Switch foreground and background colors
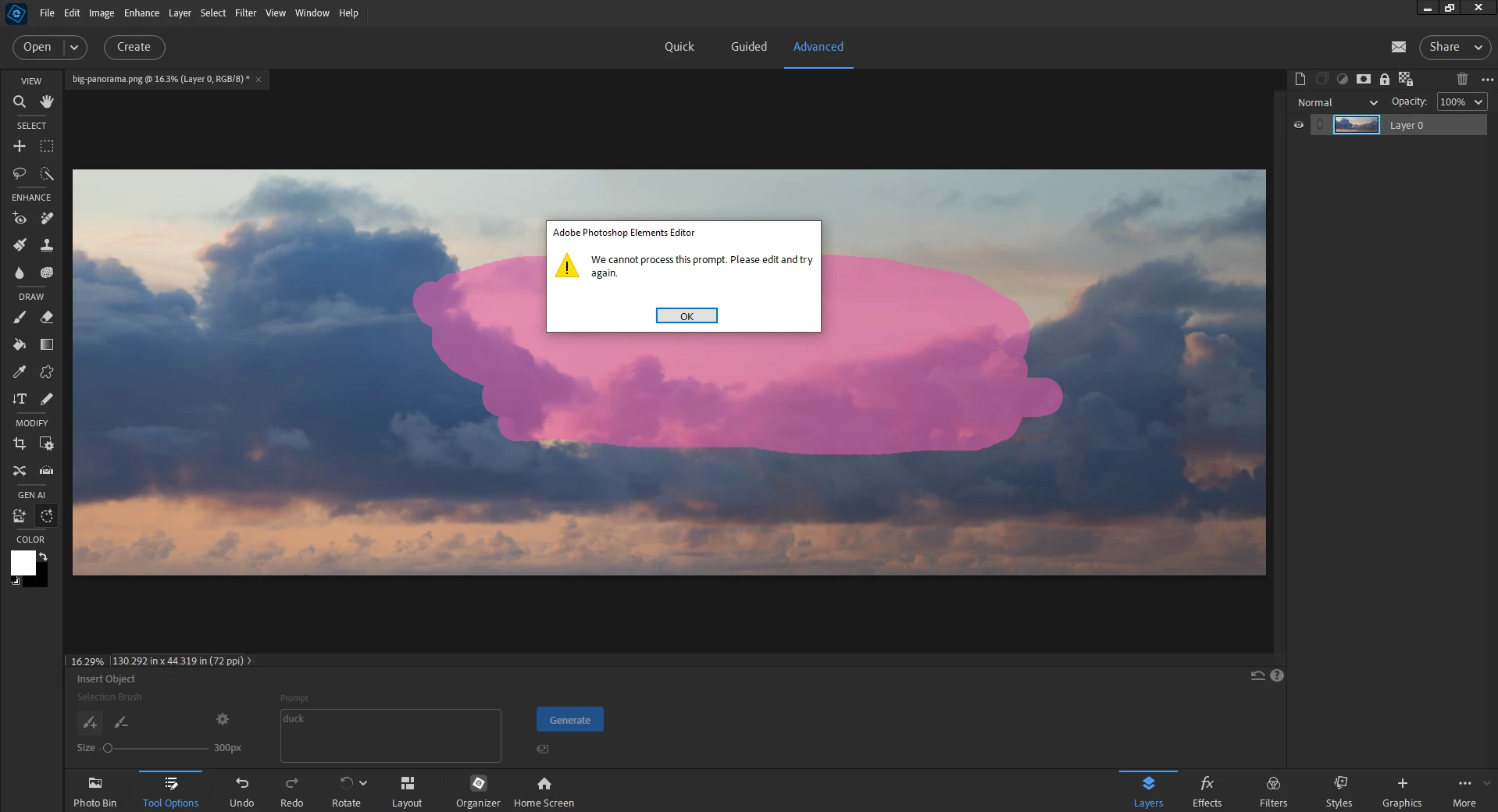This screenshot has height=812, width=1498. (x=43, y=557)
